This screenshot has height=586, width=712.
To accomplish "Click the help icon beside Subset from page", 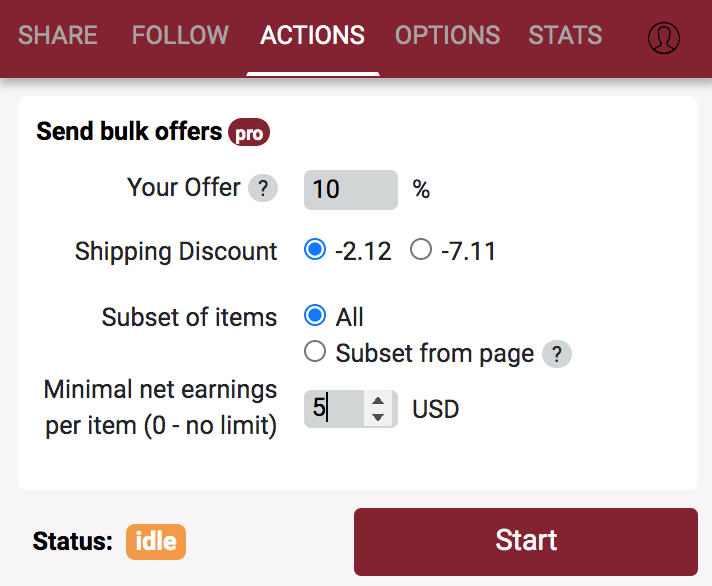I will click(556, 353).
